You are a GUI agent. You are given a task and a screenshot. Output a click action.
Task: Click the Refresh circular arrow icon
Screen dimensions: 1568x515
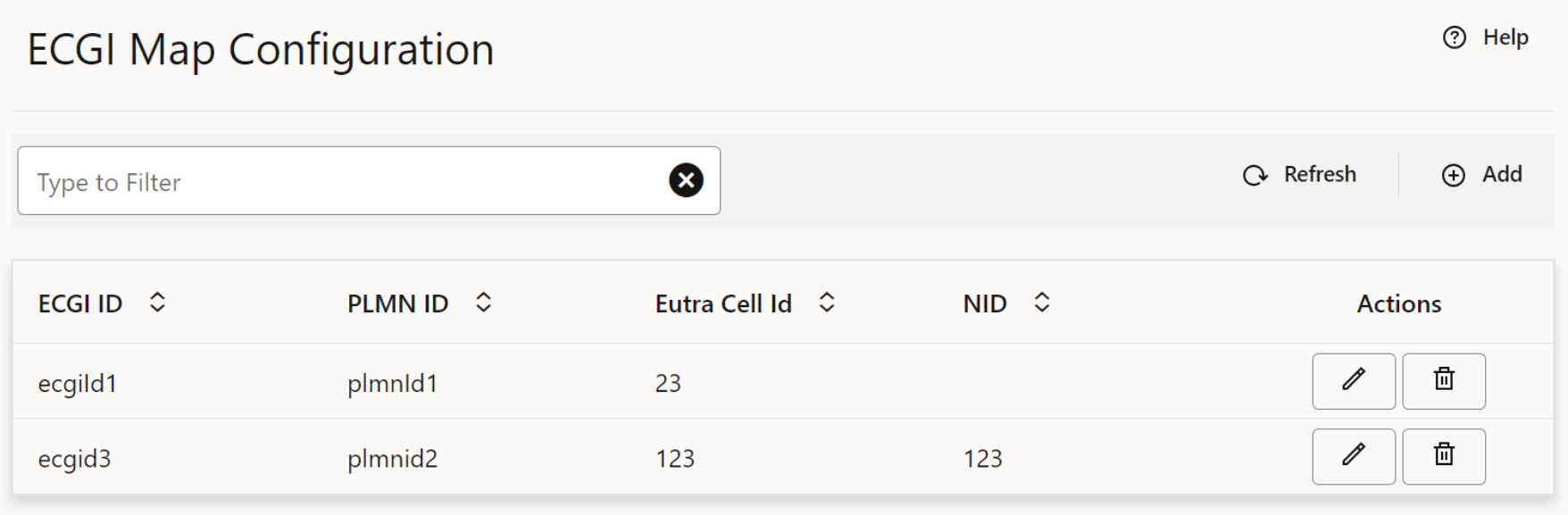coord(1253,175)
